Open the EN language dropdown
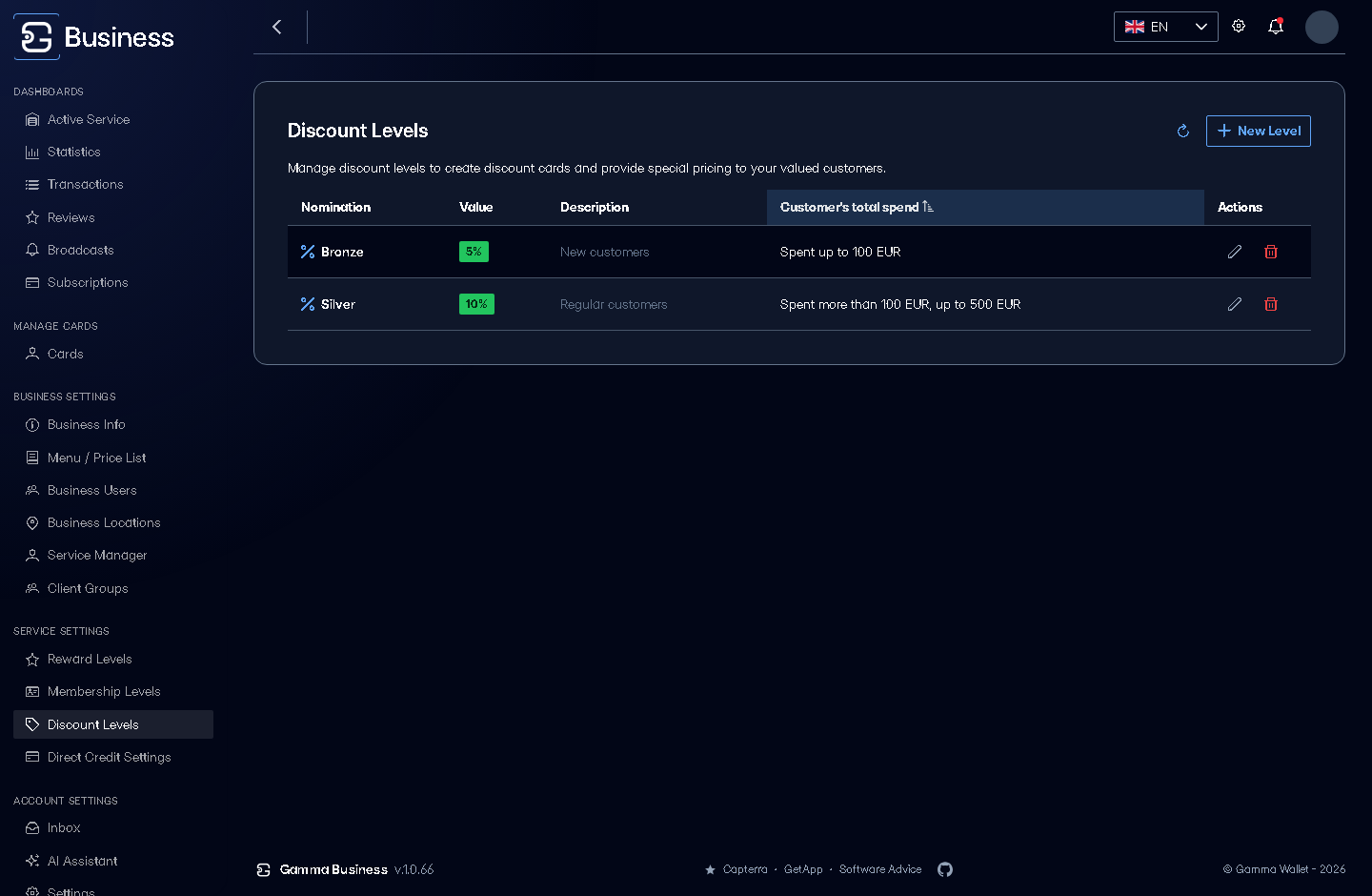The image size is (1372, 896). pyautogui.click(x=1166, y=27)
